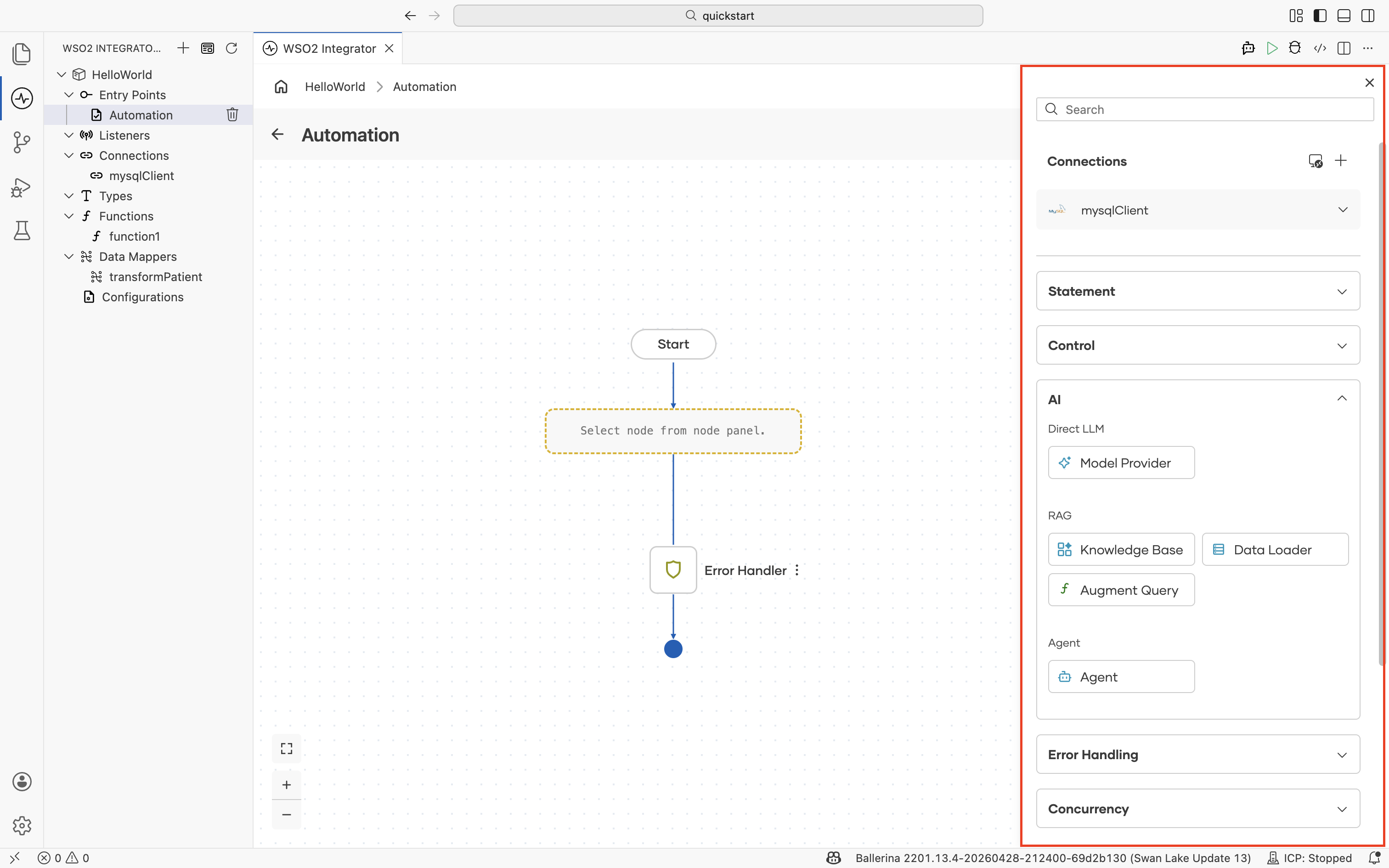Screen dimensions: 1389x868
Task: Add a Data Loader node
Action: coord(1276,549)
